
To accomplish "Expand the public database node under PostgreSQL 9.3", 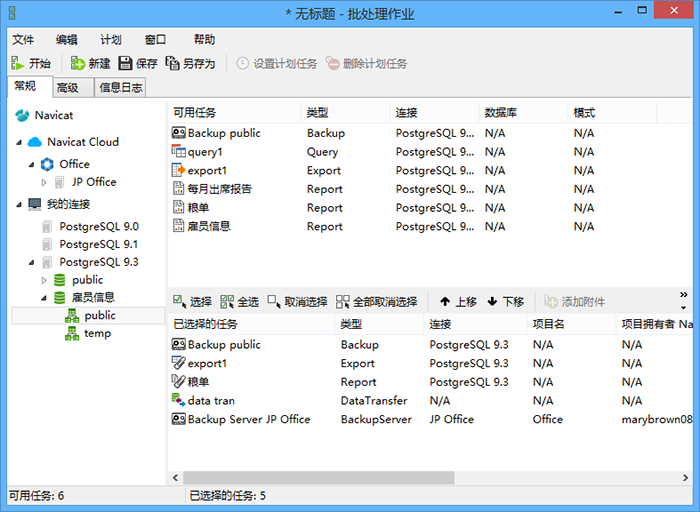I will click(x=44, y=280).
